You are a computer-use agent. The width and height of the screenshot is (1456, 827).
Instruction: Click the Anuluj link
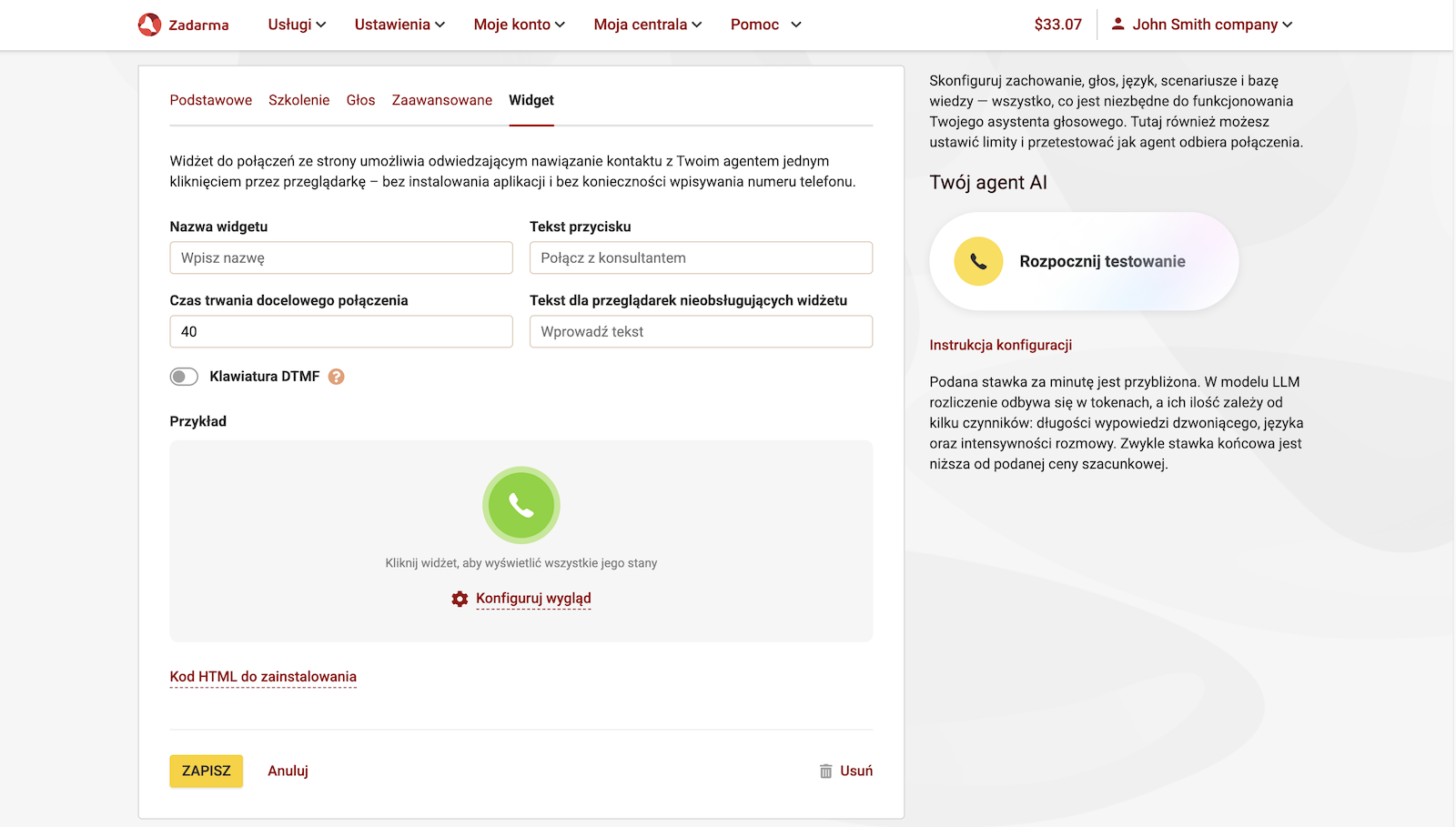pyautogui.click(x=288, y=771)
